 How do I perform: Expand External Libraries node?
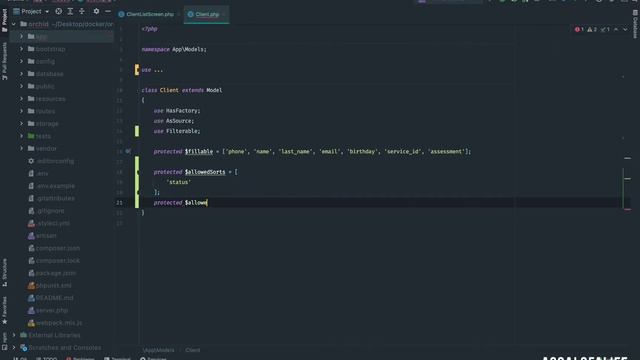click(14, 335)
